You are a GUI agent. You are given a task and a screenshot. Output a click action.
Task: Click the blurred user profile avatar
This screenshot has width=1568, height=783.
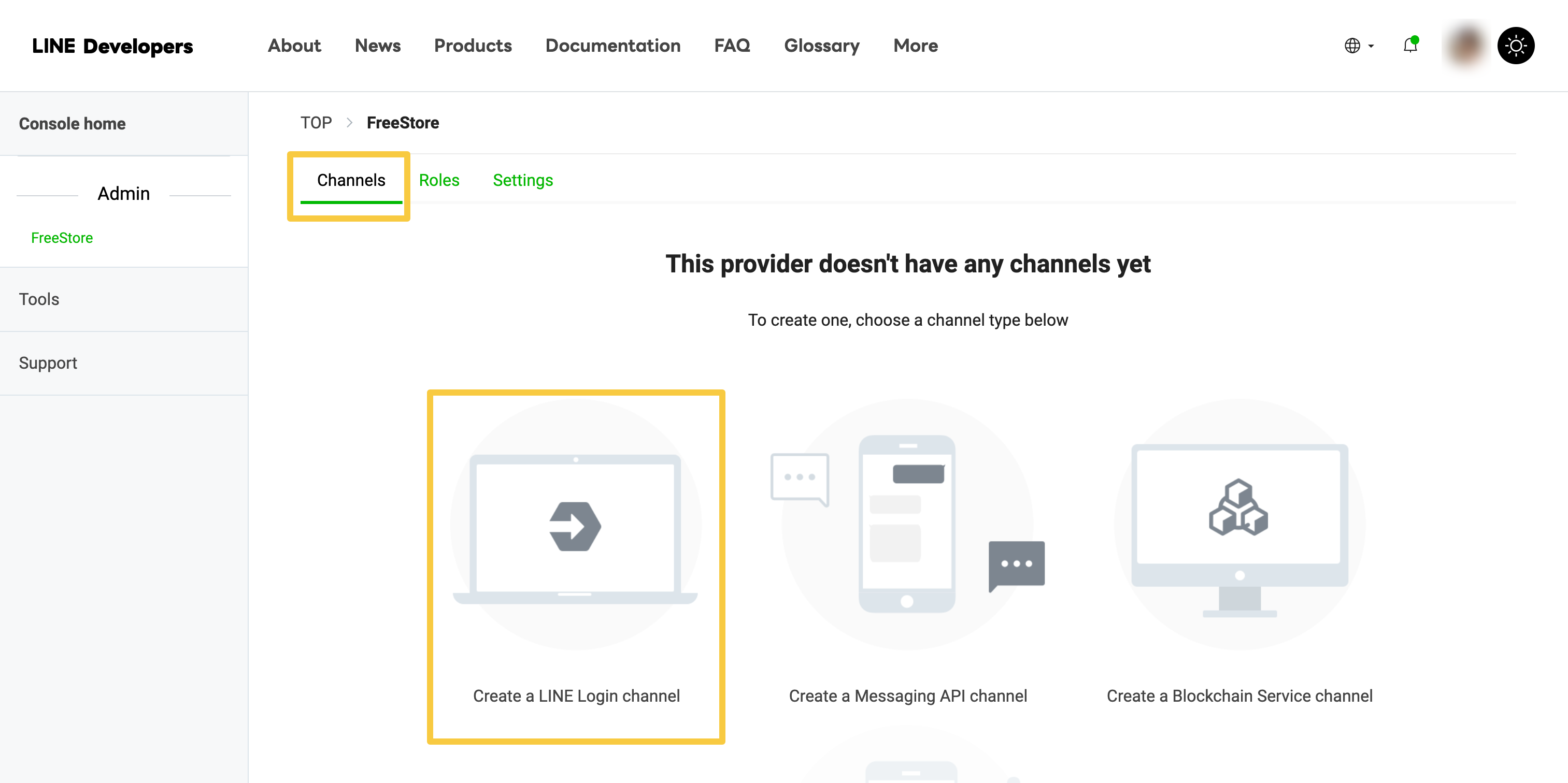click(x=1466, y=46)
